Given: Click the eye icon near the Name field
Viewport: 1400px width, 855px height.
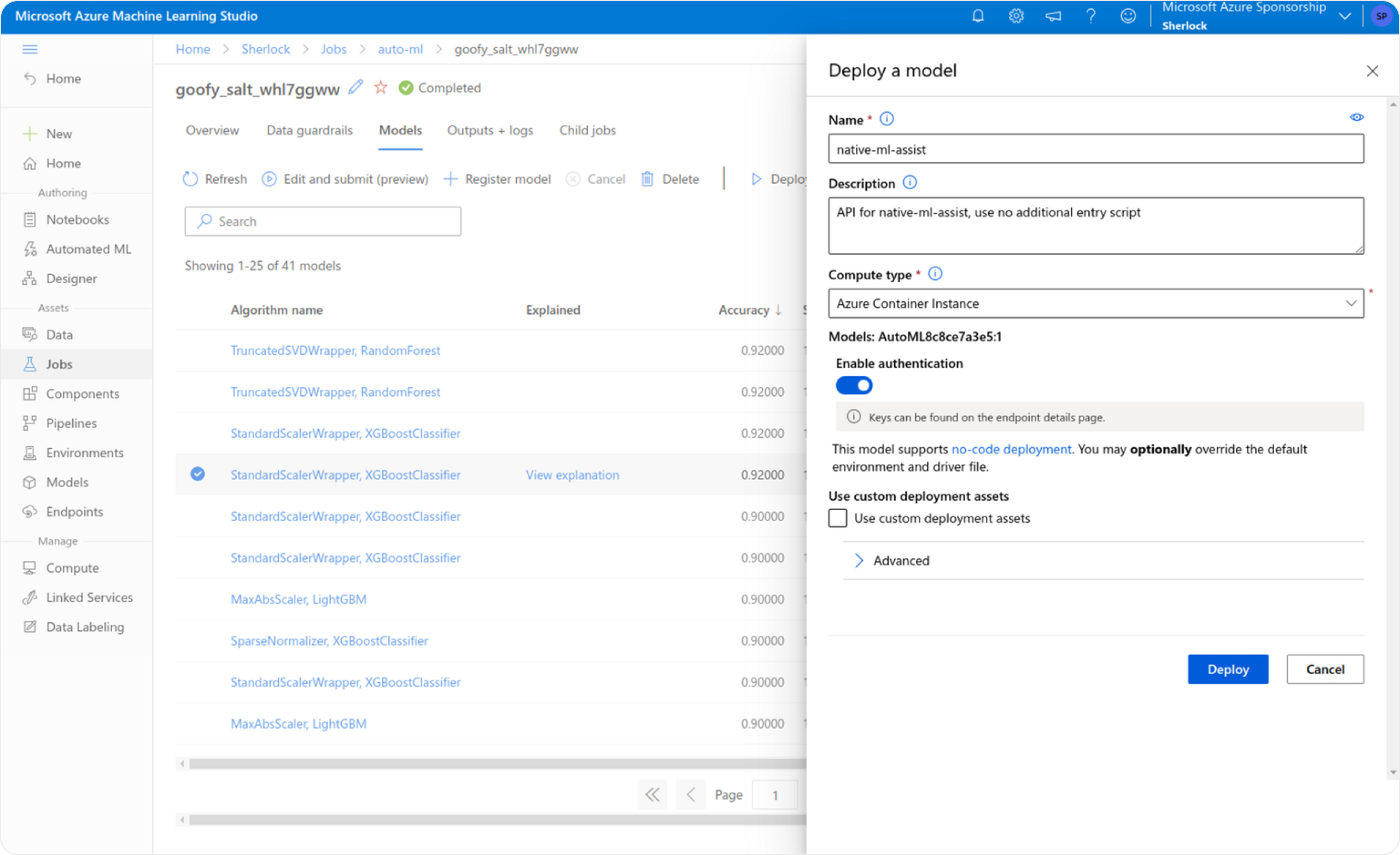Looking at the screenshot, I should [x=1357, y=117].
